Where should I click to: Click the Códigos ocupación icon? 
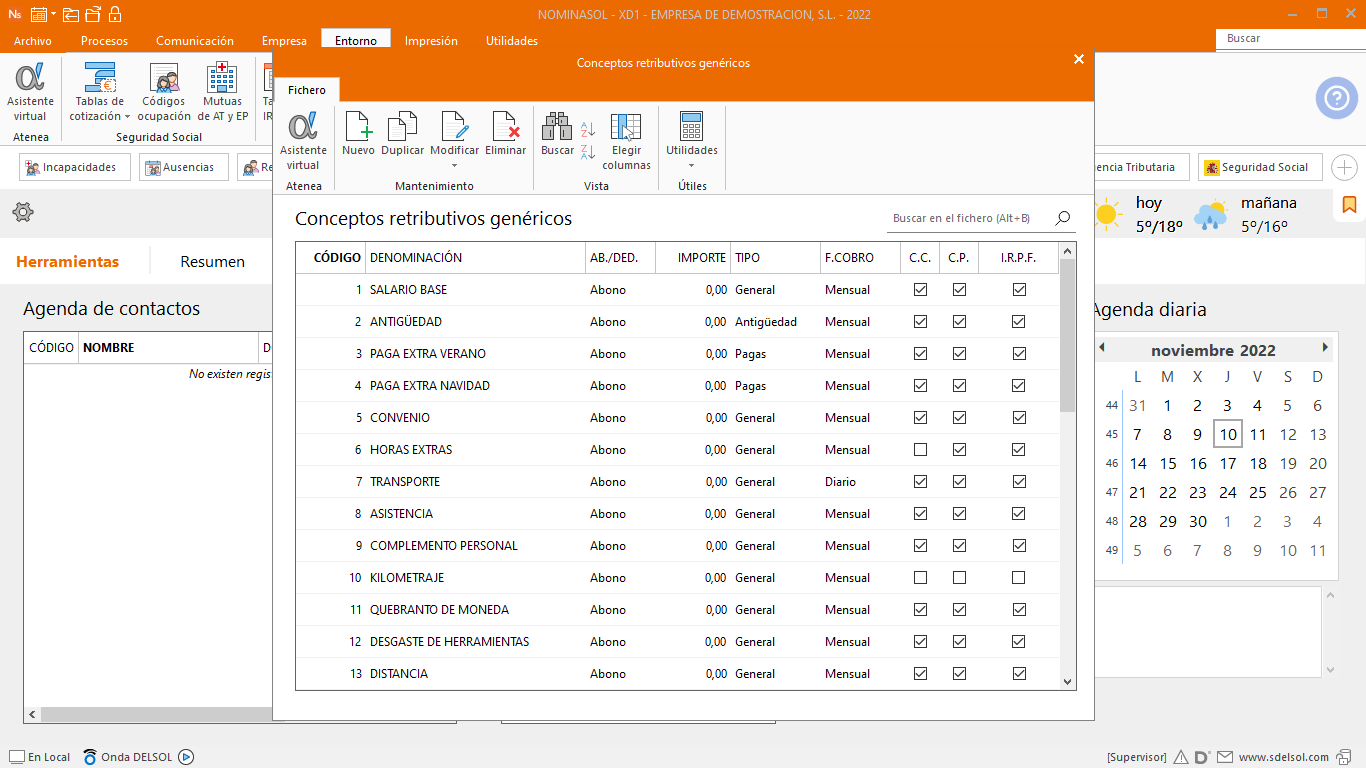pos(164,91)
